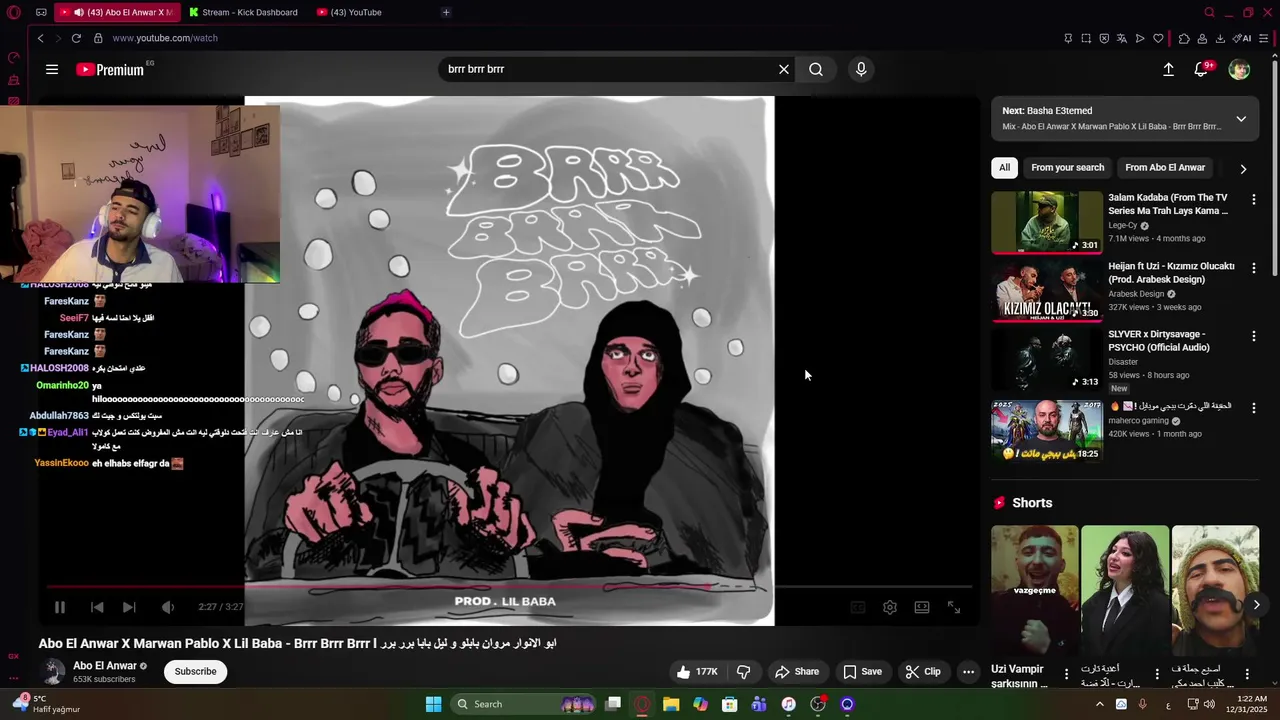Open options for Uzi Vampir short

[1066, 674]
